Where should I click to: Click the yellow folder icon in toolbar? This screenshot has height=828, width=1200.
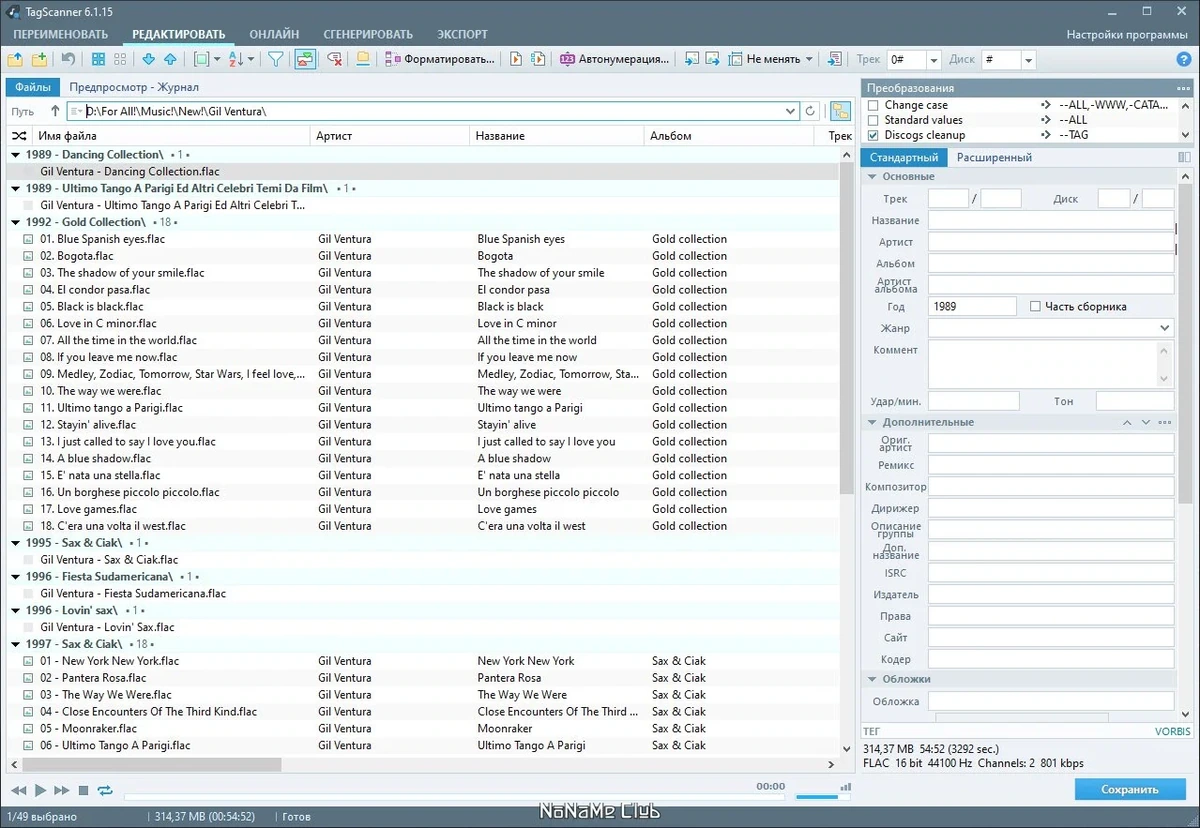[363, 59]
